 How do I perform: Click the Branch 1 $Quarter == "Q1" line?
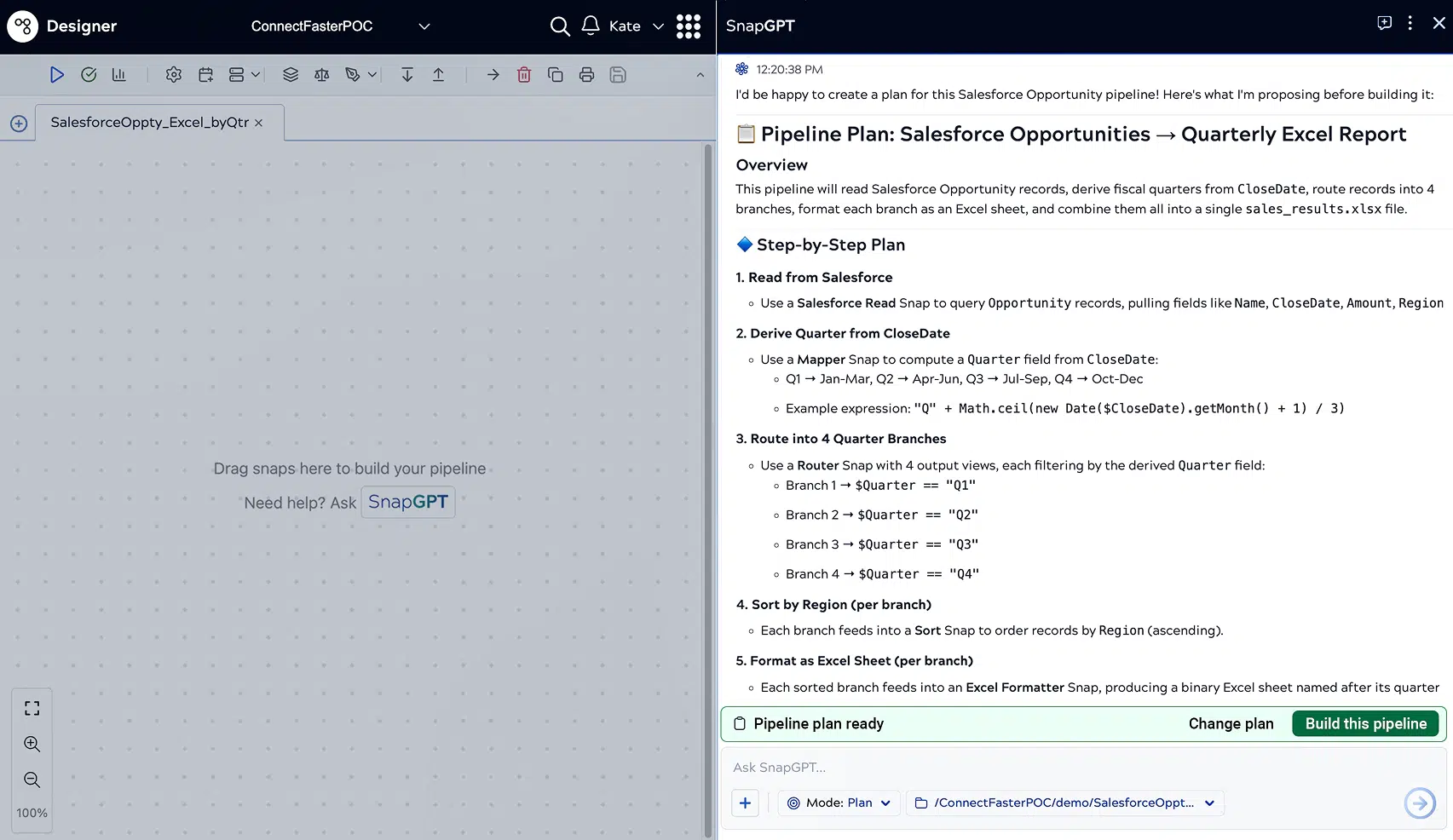tap(880, 486)
